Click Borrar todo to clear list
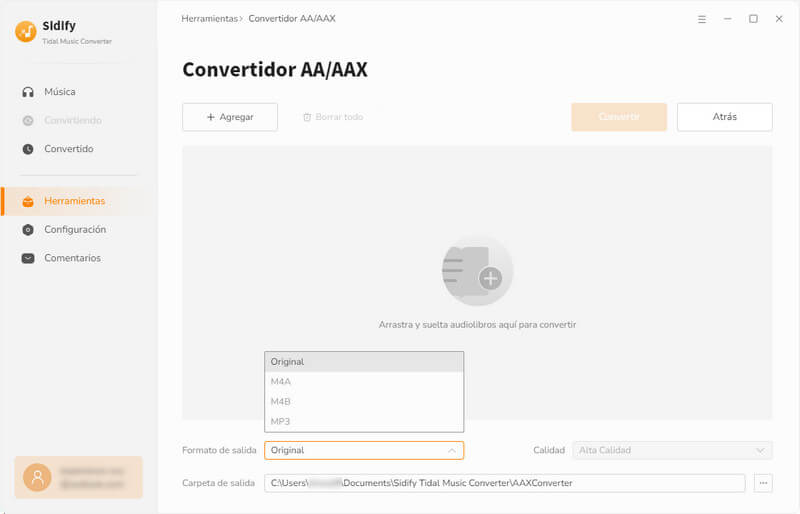Image resolution: width=800 pixels, height=514 pixels. click(x=333, y=117)
